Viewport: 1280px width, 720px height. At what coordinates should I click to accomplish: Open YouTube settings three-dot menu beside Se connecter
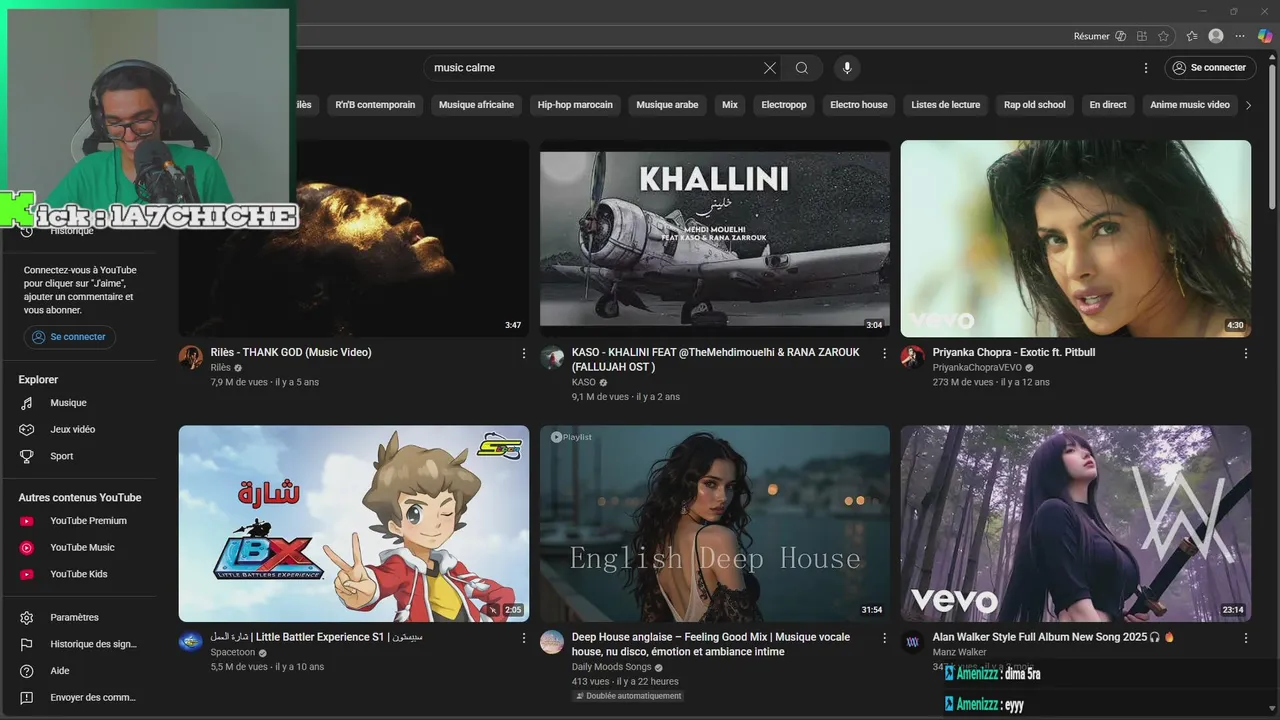pyautogui.click(x=1146, y=68)
